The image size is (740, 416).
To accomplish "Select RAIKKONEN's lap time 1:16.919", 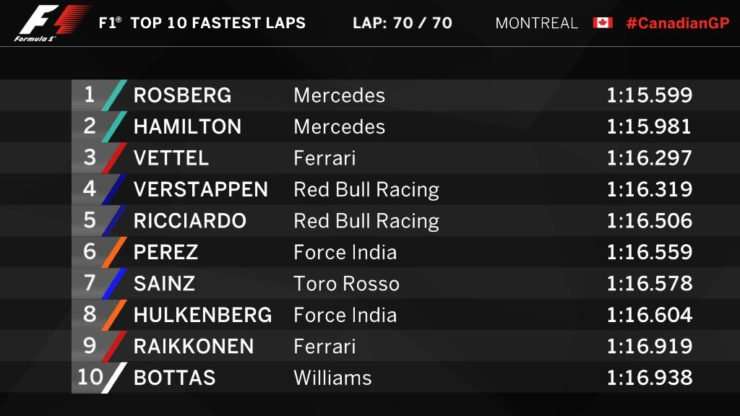I will [649, 346].
